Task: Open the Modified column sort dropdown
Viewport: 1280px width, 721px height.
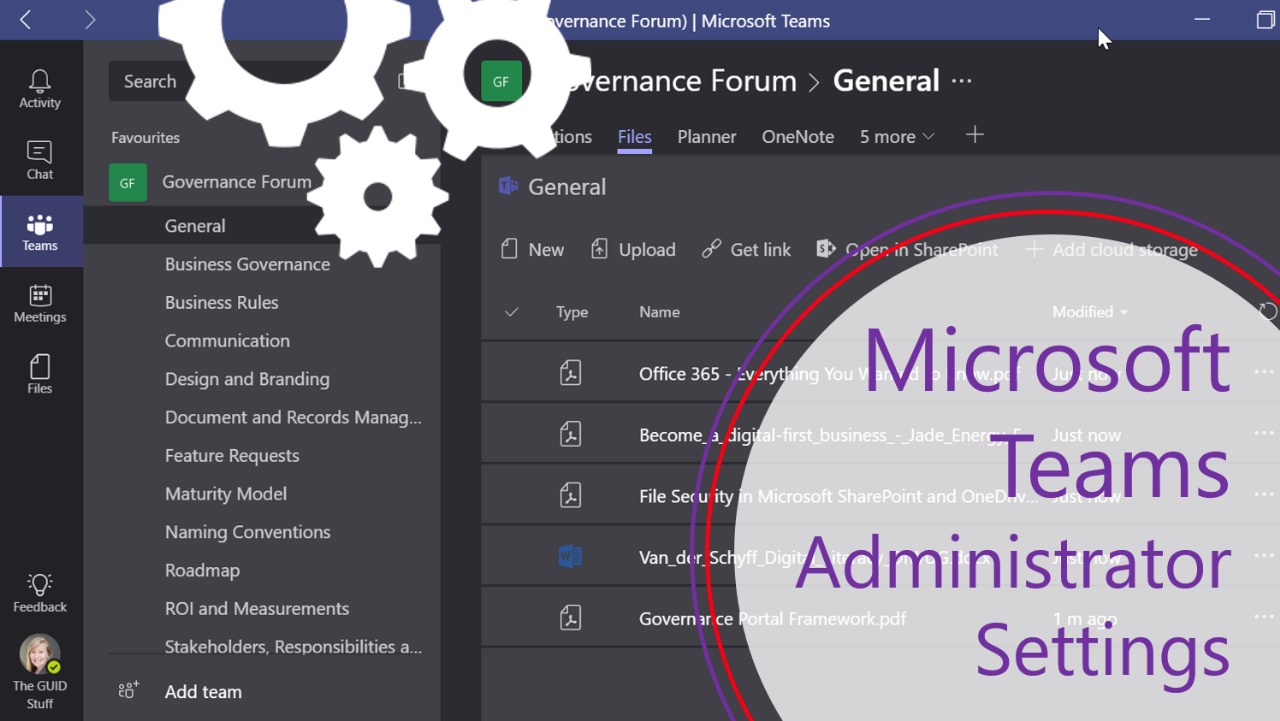Action: (1090, 312)
